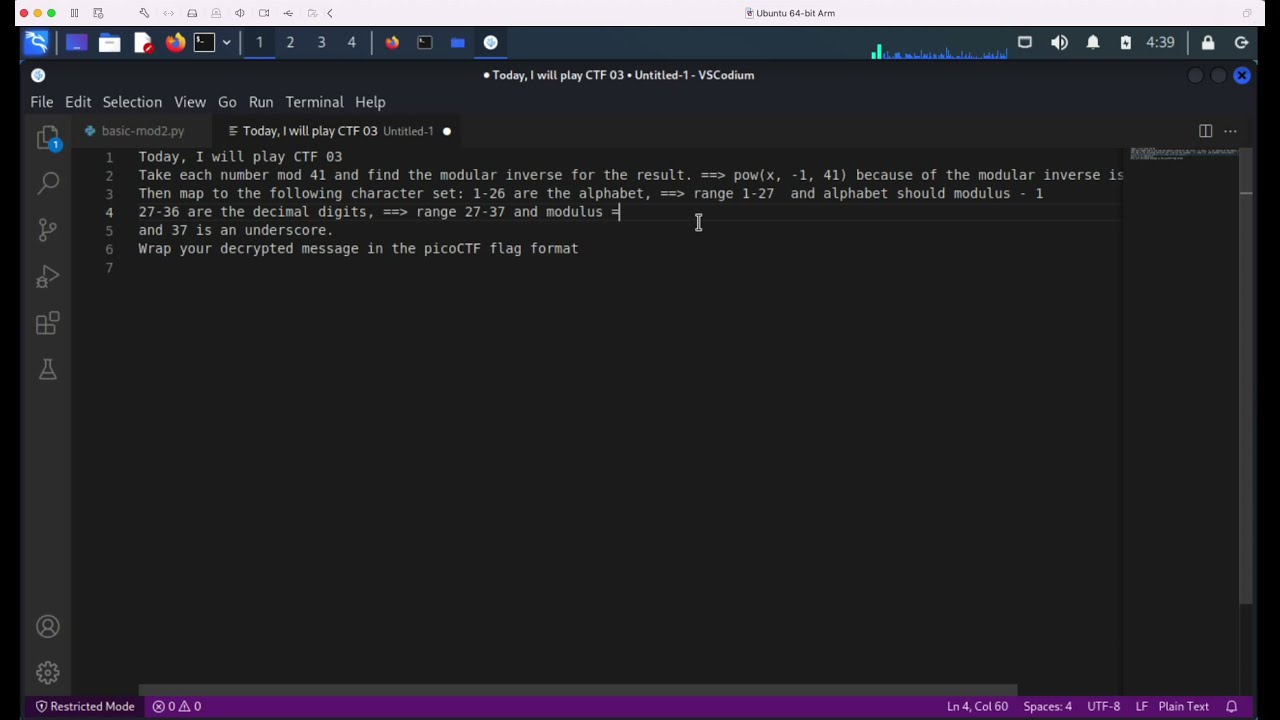Open the Manage gear settings
Viewport: 1280px width, 720px height.
point(47,673)
